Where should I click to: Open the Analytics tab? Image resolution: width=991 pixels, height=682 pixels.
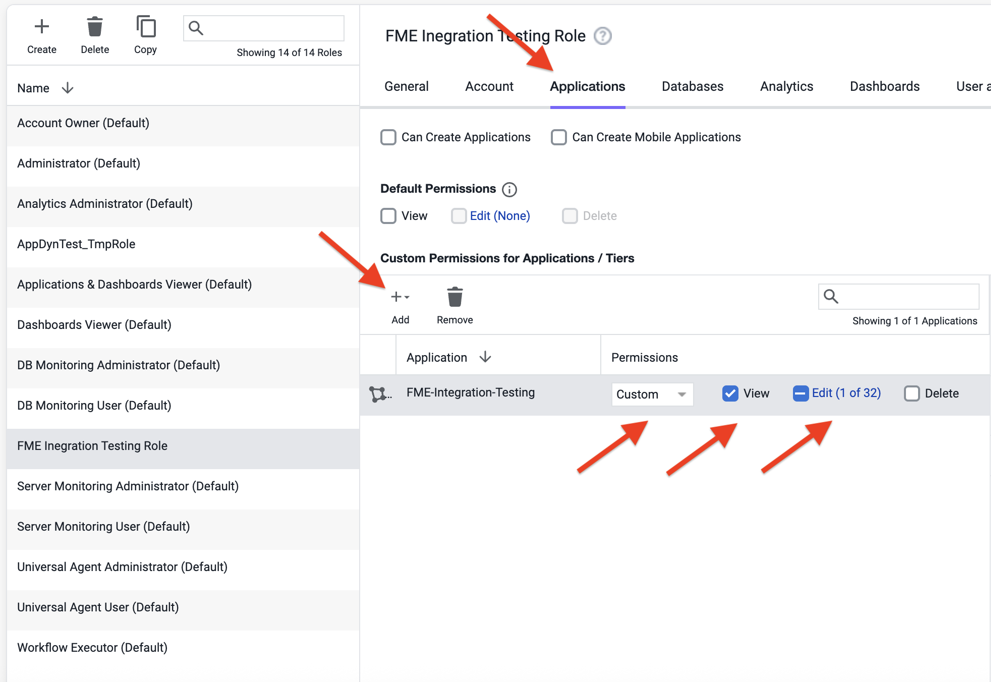pos(786,87)
